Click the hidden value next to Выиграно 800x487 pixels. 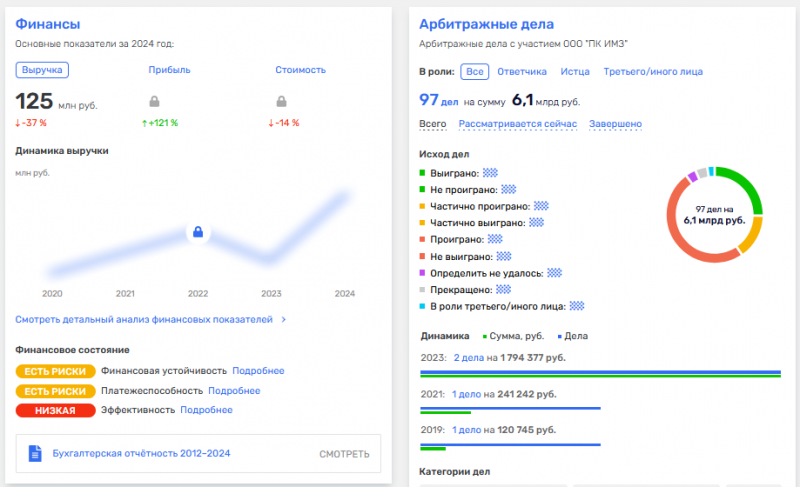pos(490,172)
